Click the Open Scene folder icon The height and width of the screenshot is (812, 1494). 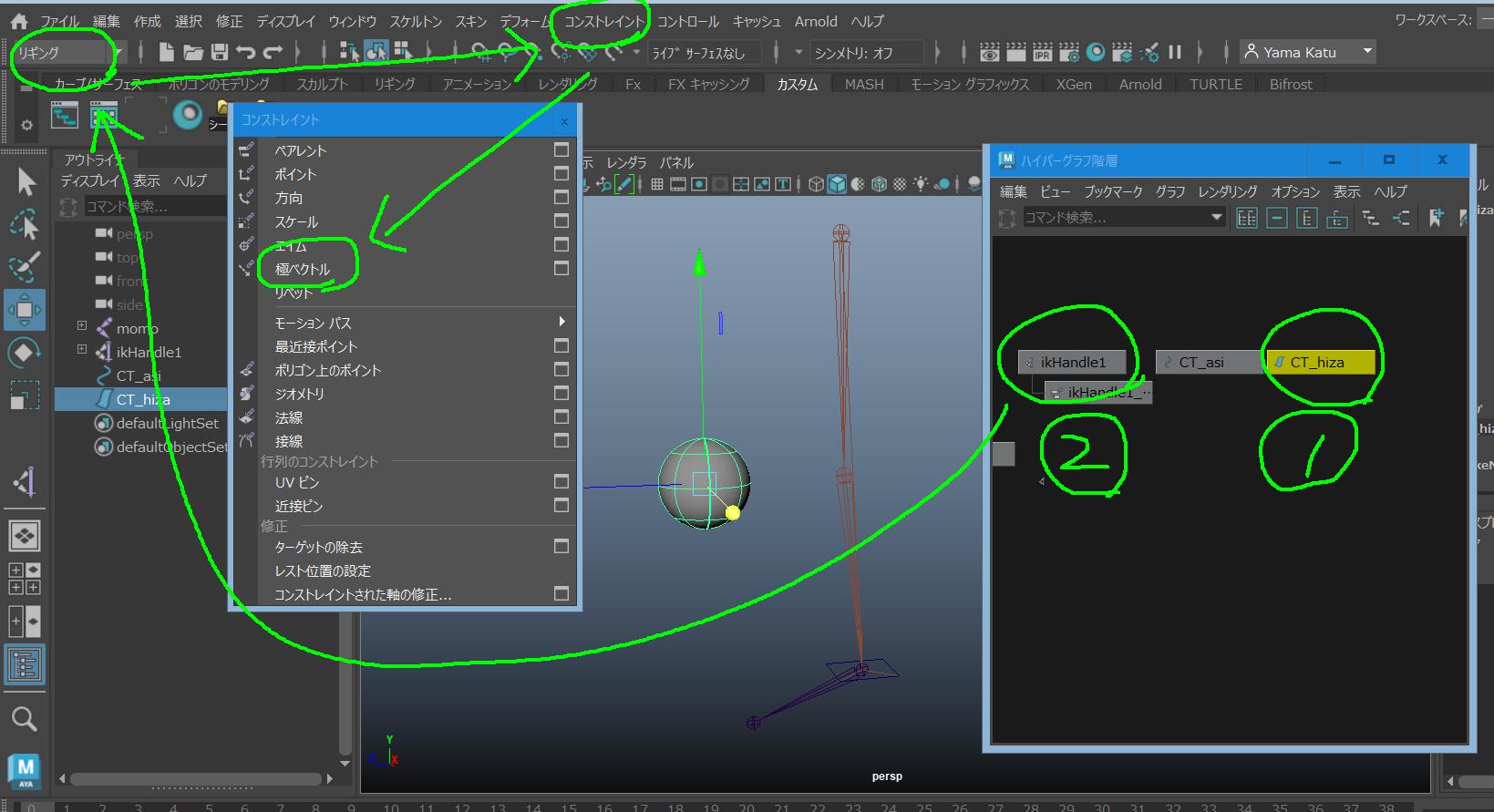coord(192,53)
